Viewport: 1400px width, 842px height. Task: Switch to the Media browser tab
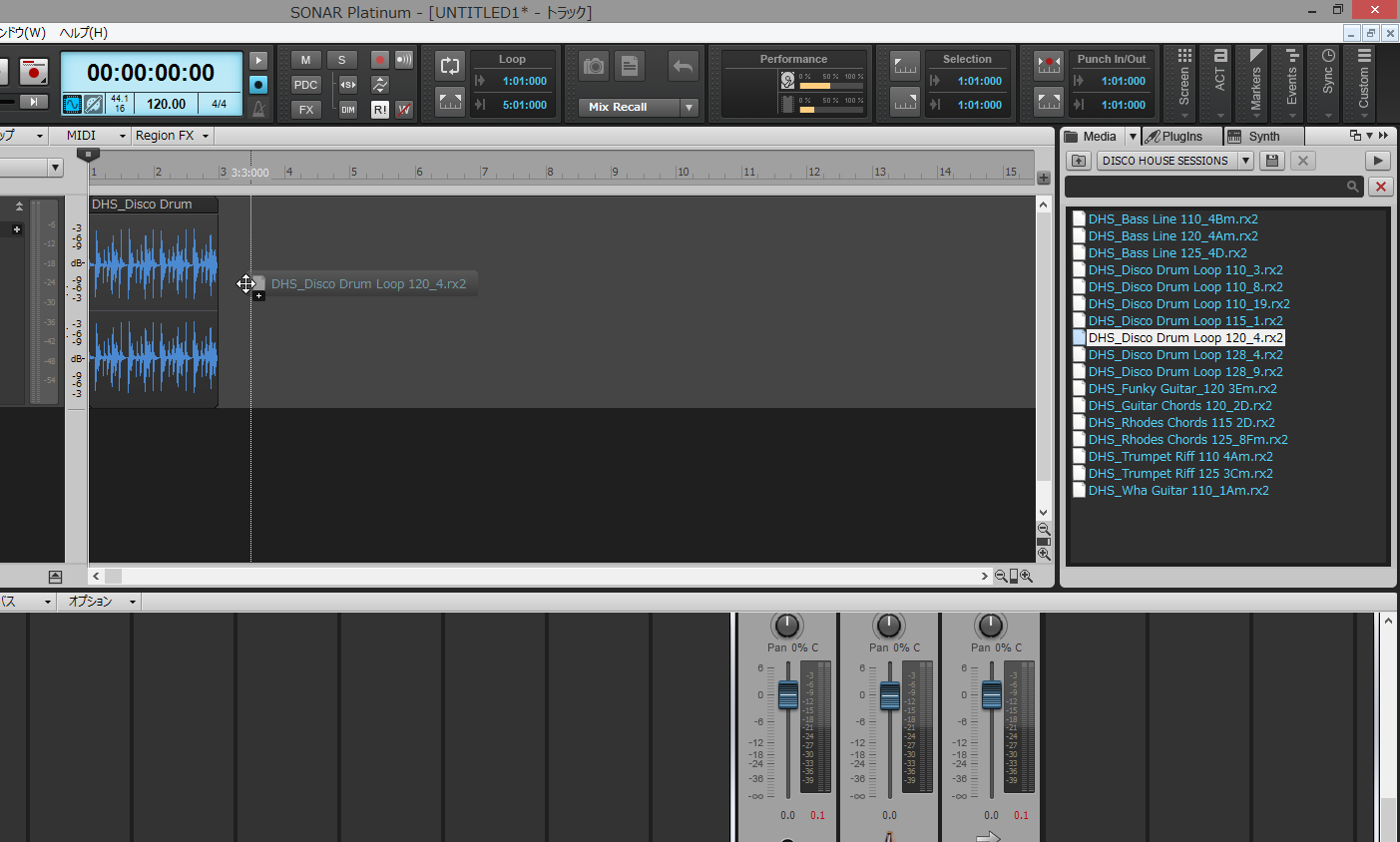[x=1093, y=137]
